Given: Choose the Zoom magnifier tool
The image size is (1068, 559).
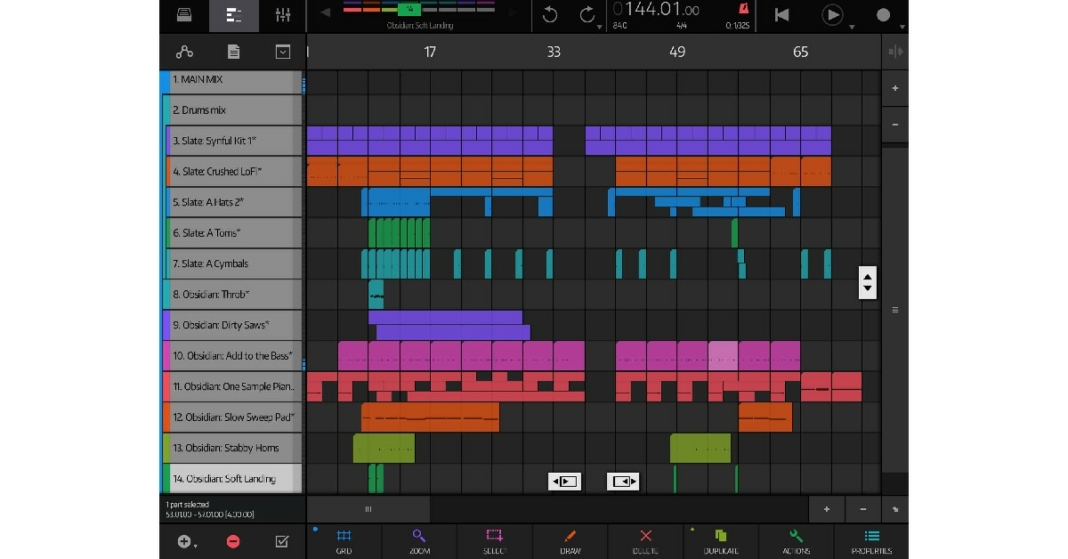Looking at the screenshot, I should [419, 540].
